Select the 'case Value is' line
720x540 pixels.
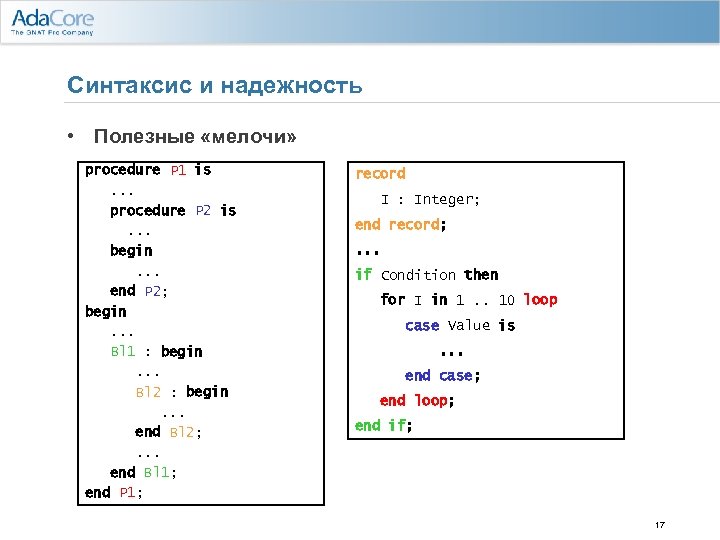coord(460,326)
